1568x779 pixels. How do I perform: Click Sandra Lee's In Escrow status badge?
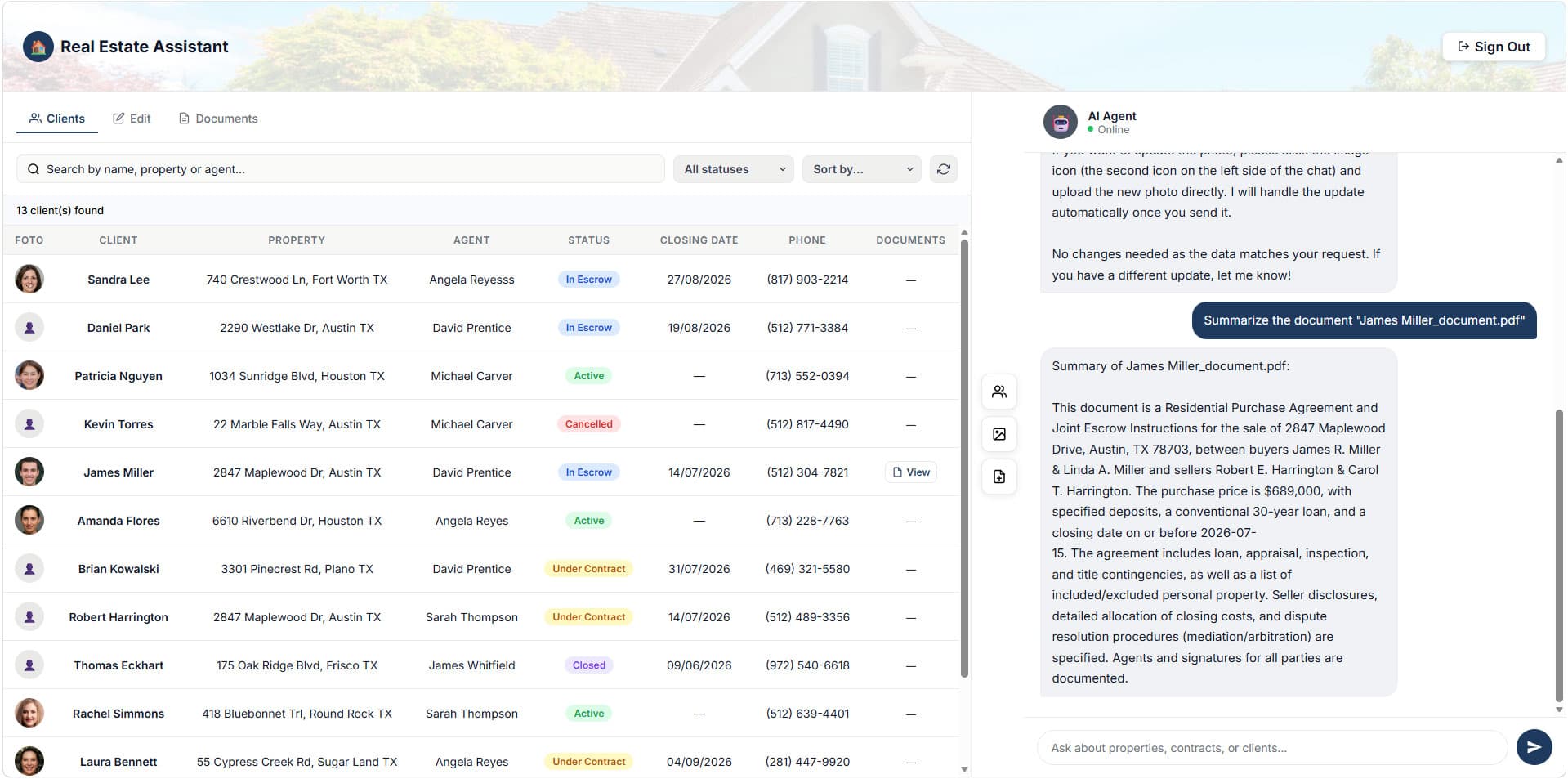pos(588,280)
